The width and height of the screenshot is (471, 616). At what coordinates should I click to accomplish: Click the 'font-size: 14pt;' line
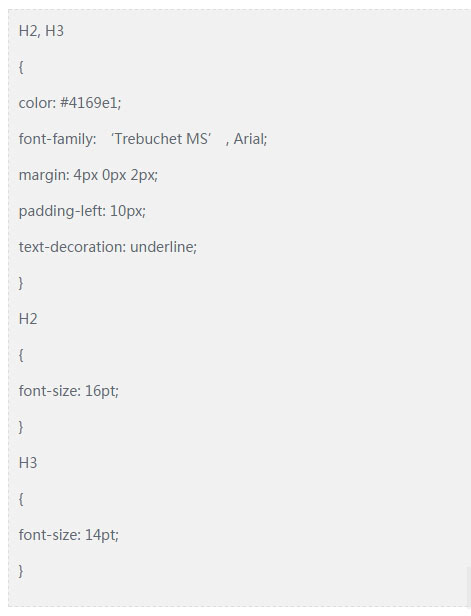69,535
